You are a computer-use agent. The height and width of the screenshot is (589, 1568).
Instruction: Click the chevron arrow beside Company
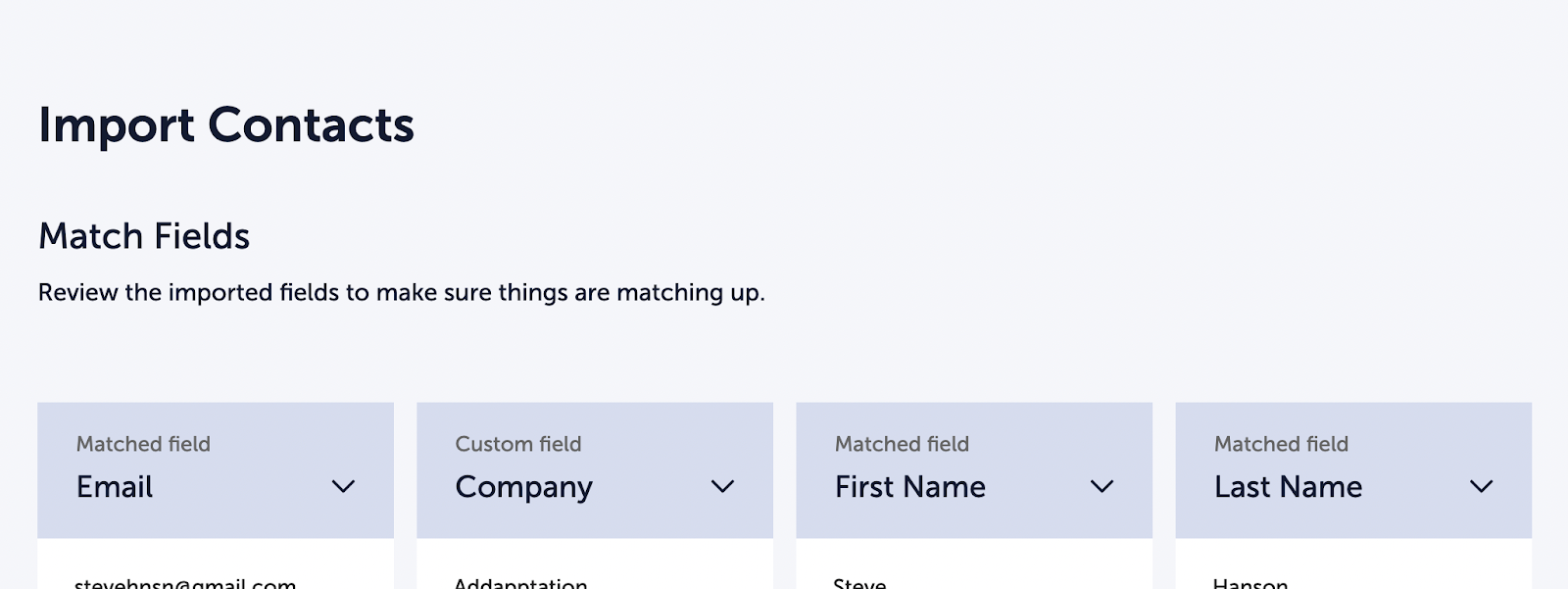(x=722, y=487)
